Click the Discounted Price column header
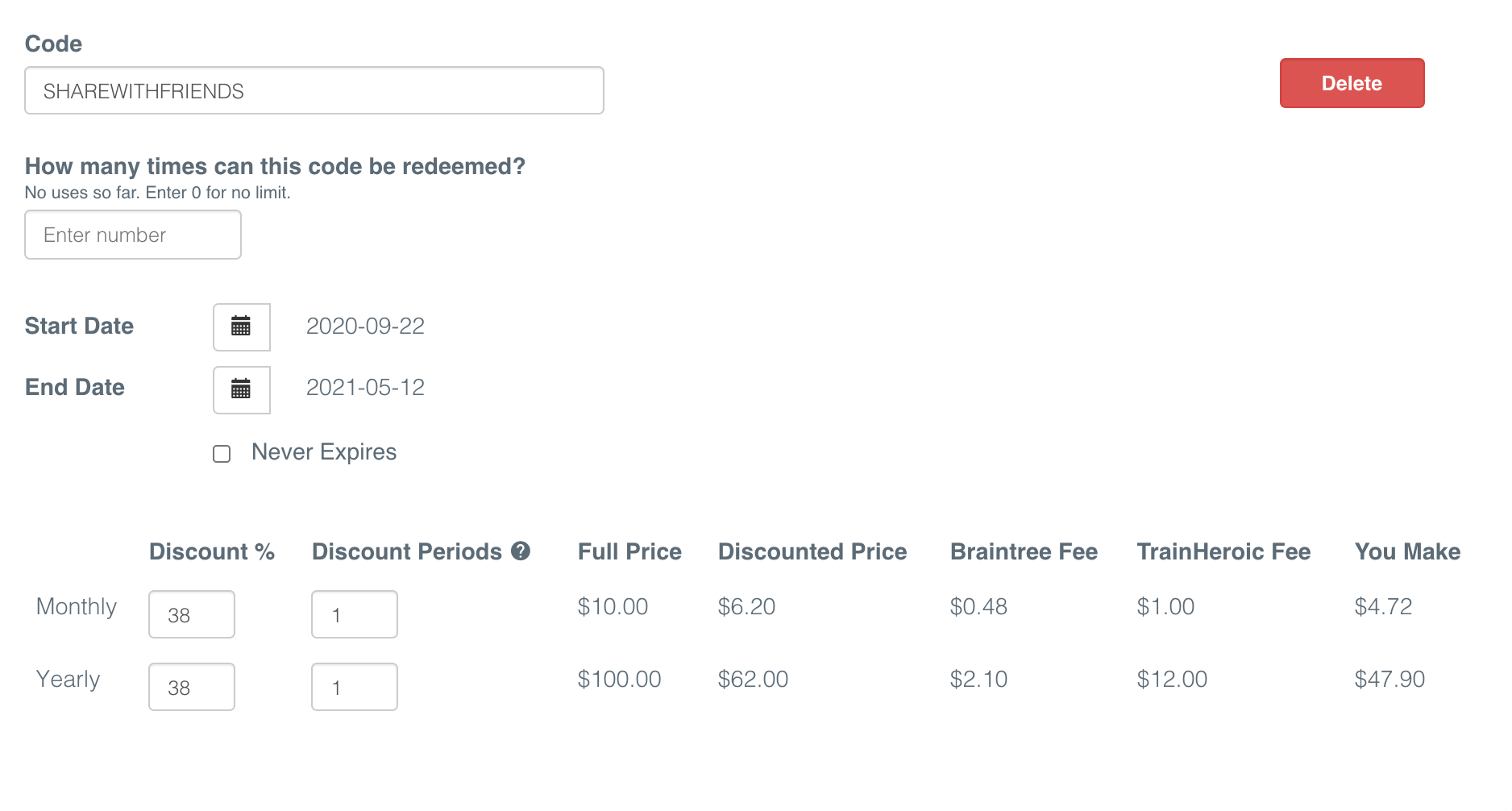The image size is (1512, 811). click(812, 551)
